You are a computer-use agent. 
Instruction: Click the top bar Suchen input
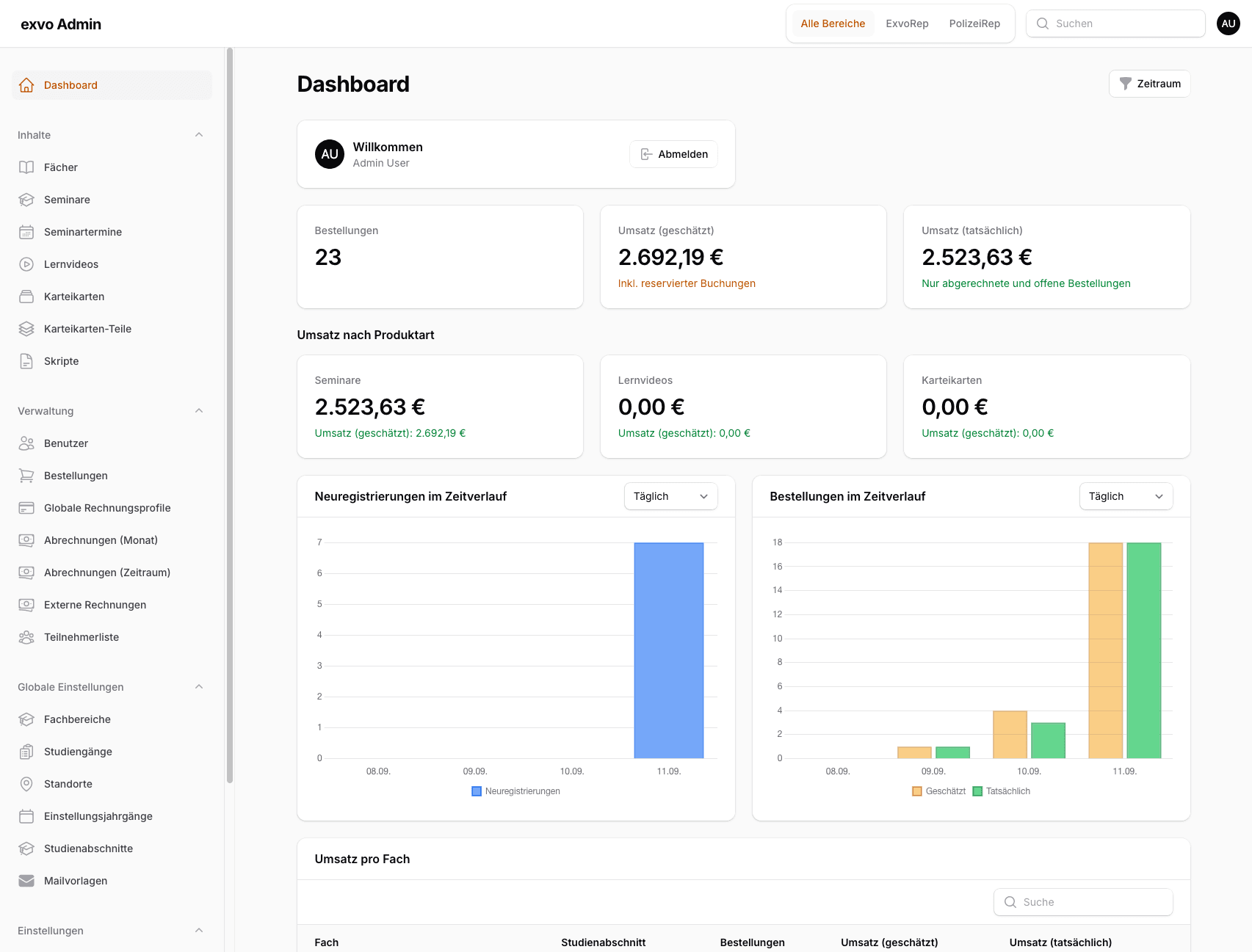click(x=1115, y=23)
